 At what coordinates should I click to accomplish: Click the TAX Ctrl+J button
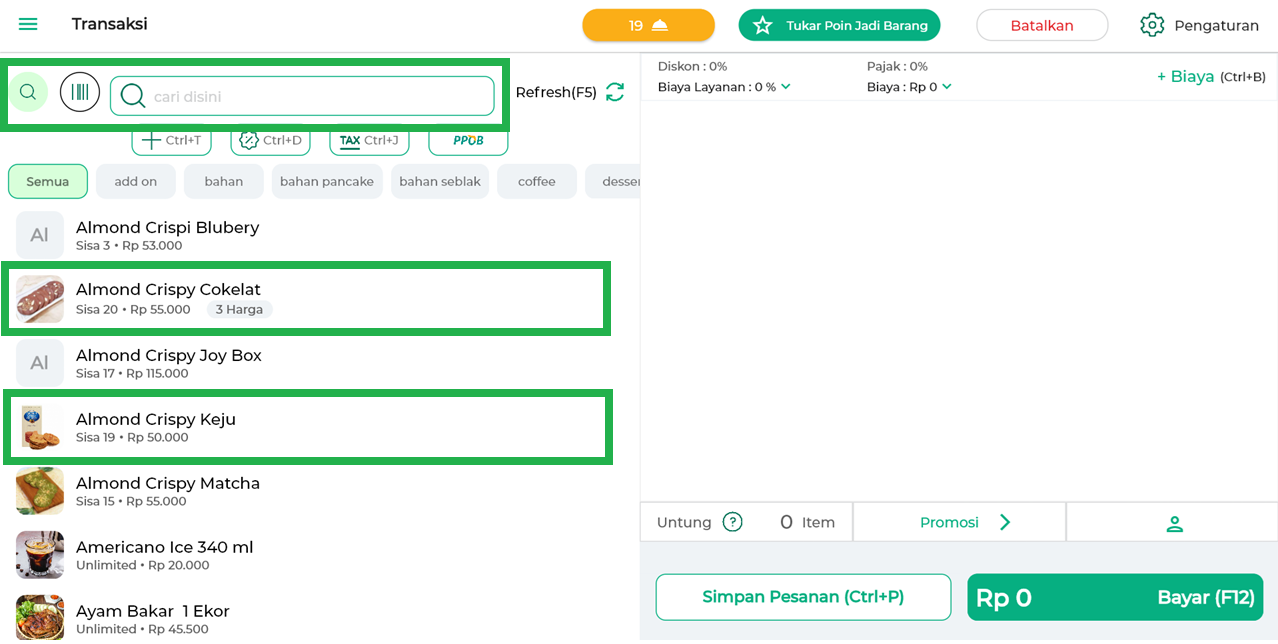[369, 141]
